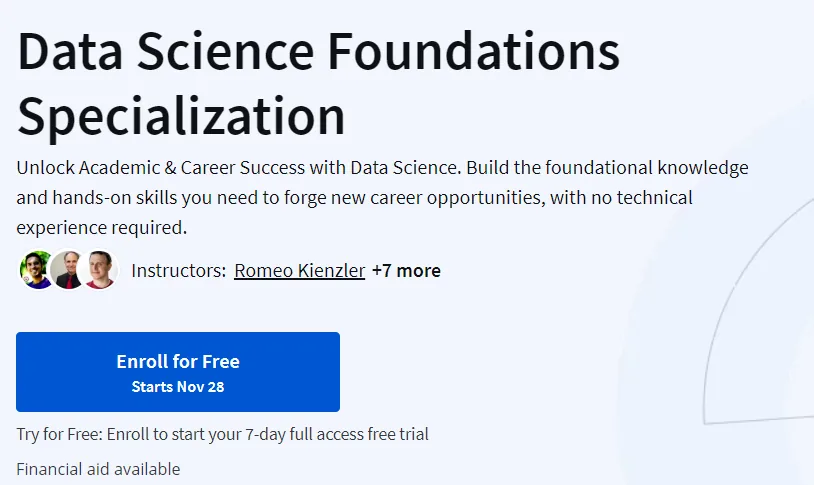The width and height of the screenshot is (814, 485).
Task: Click the 'experience required.' text line
Action: (101, 228)
